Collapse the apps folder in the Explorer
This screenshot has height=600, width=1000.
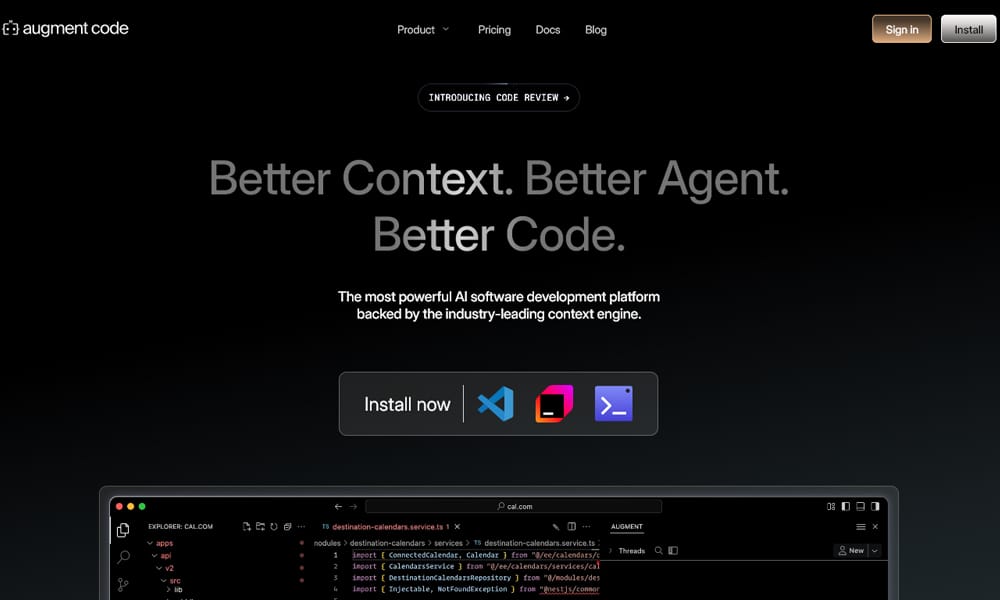[x=150, y=543]
